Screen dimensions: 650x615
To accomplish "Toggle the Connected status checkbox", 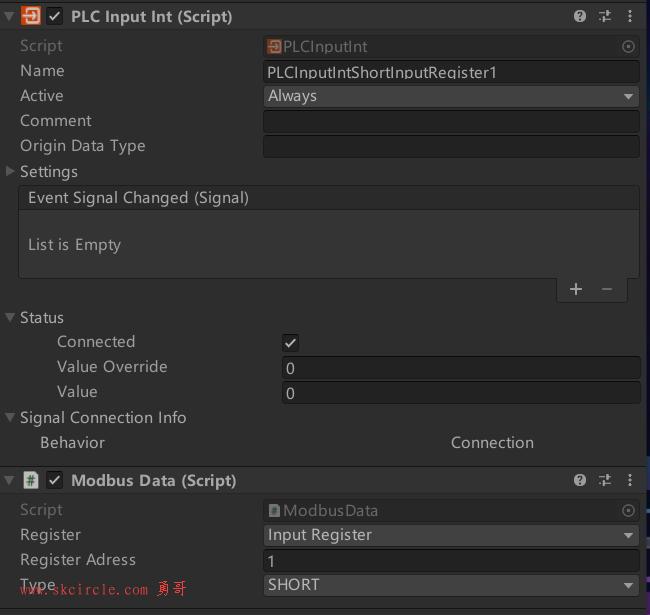I will coord(290,343).
